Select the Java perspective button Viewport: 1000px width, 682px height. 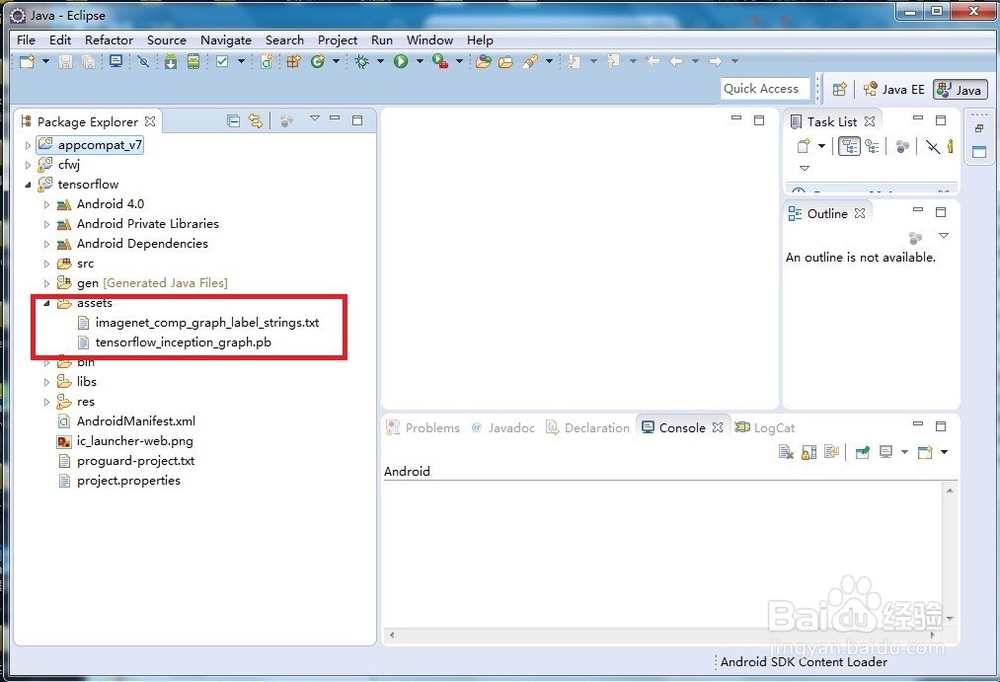pos(960,89)
